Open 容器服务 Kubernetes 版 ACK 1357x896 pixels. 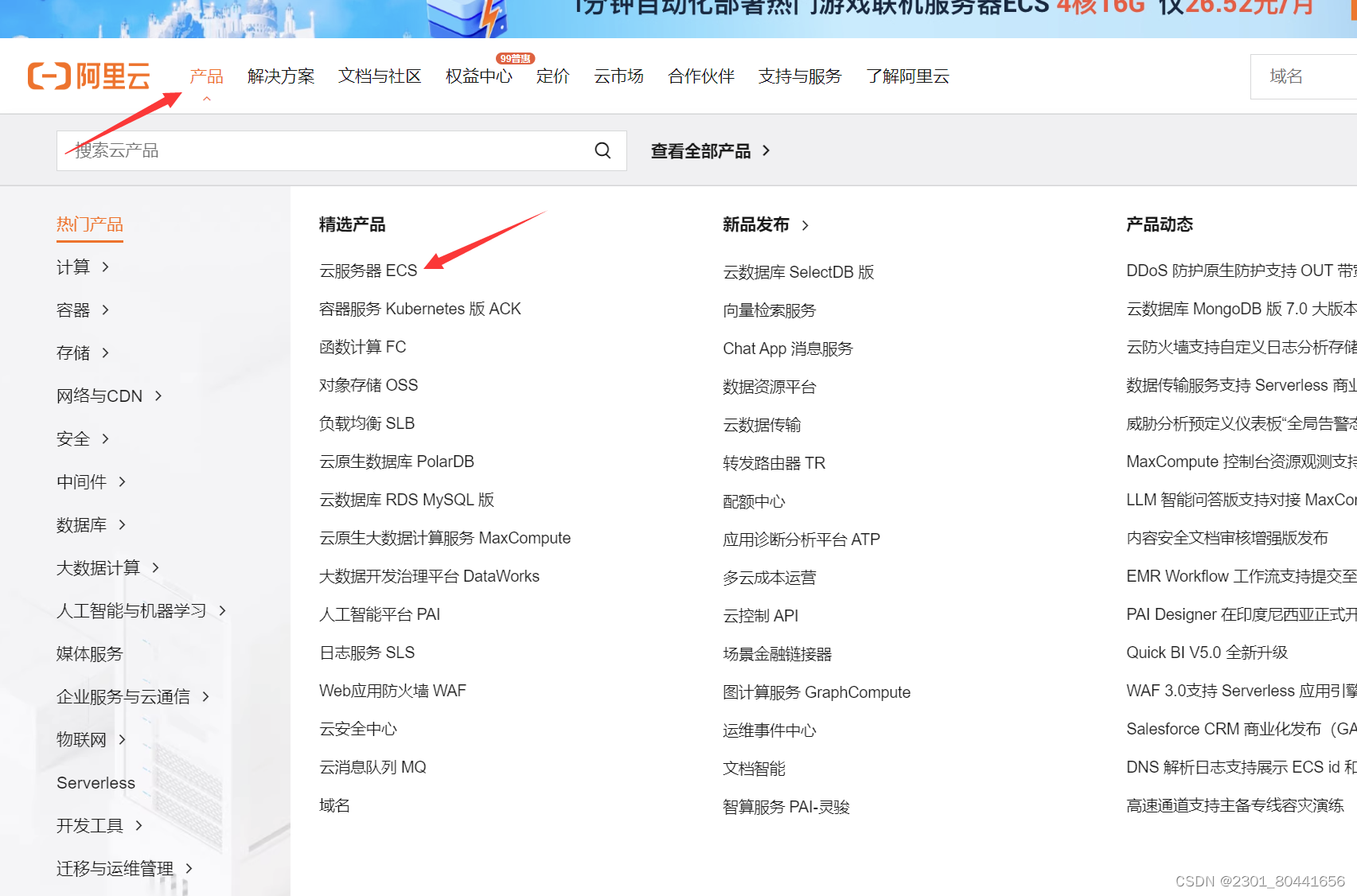[x=420, y=309]
